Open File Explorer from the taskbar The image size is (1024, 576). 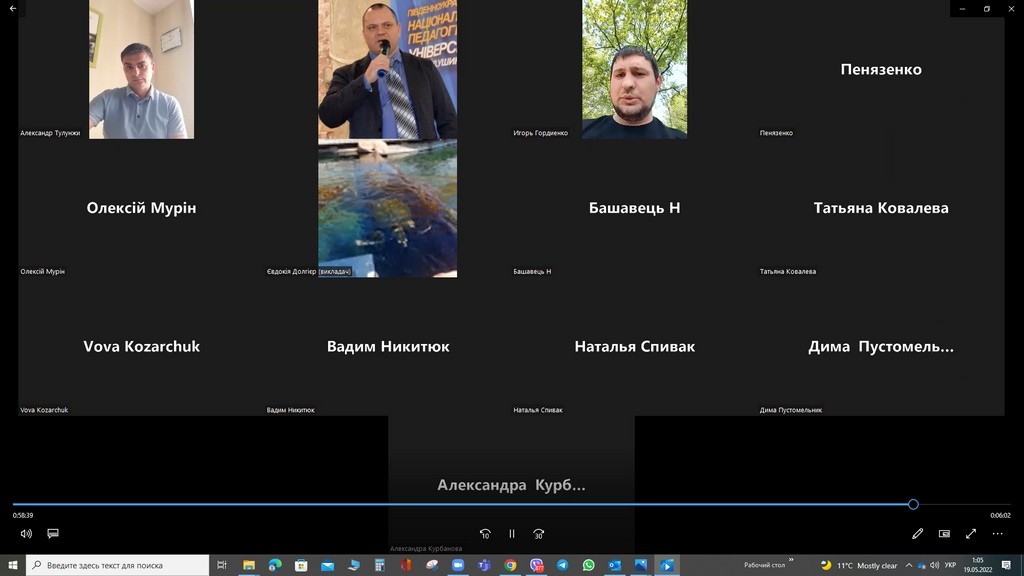pyautogui.click(x=249, y=565)
